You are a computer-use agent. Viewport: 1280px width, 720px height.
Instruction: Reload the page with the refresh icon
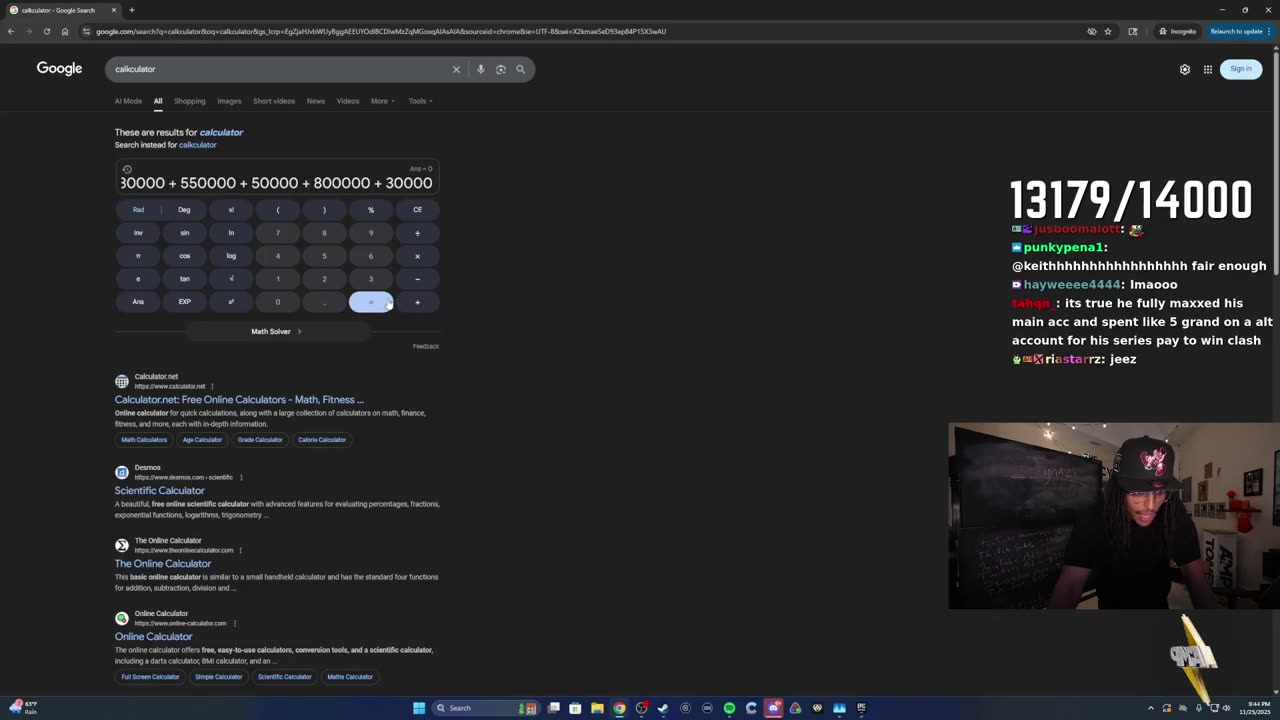pyautogui.click(x=46, y=31)
